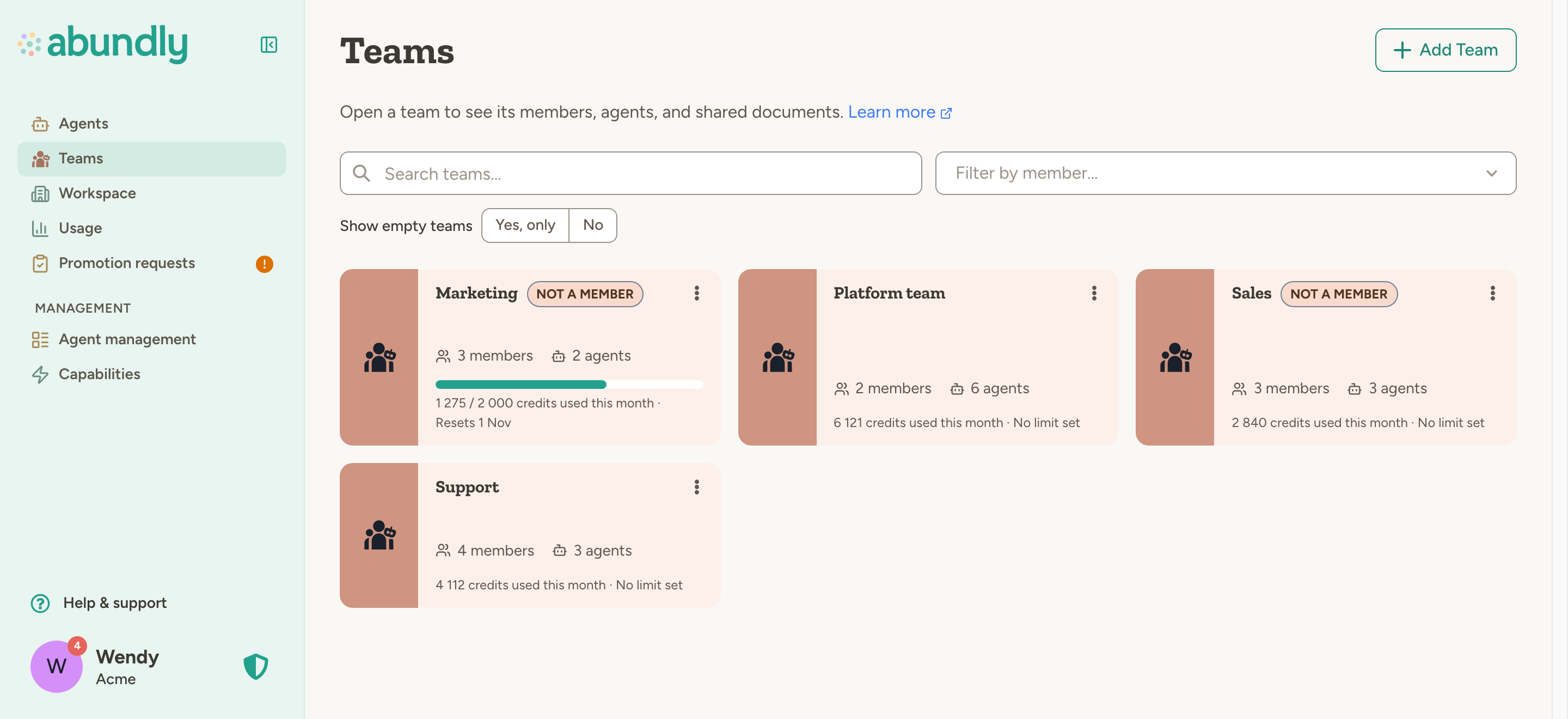The height and width of the screenshot is (719, 1568).
Task: Click the Help & support question icon
Action: [x=40, y=603]
